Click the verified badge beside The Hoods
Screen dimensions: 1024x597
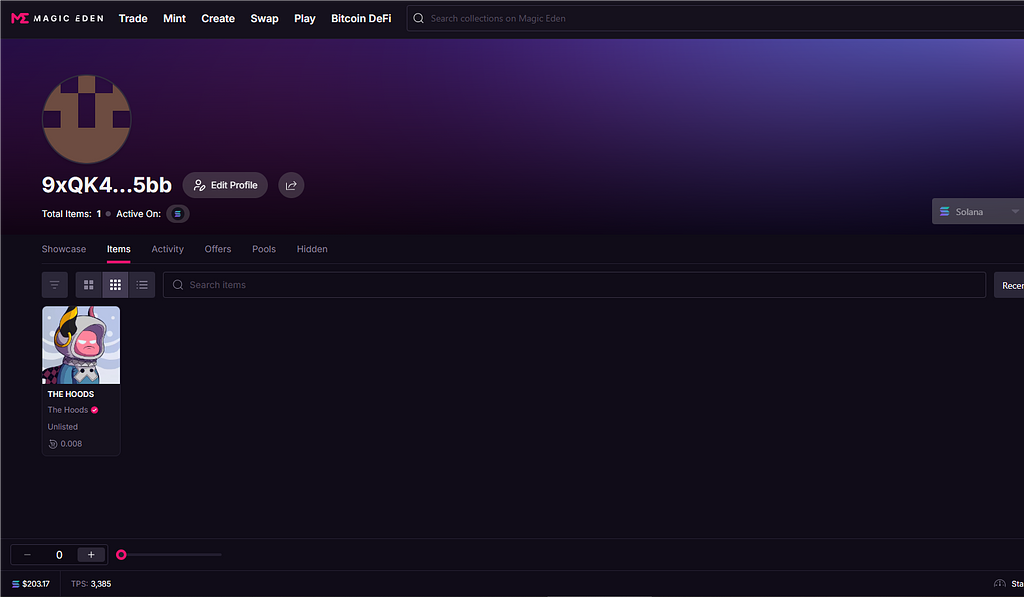[x=95, y=410]
